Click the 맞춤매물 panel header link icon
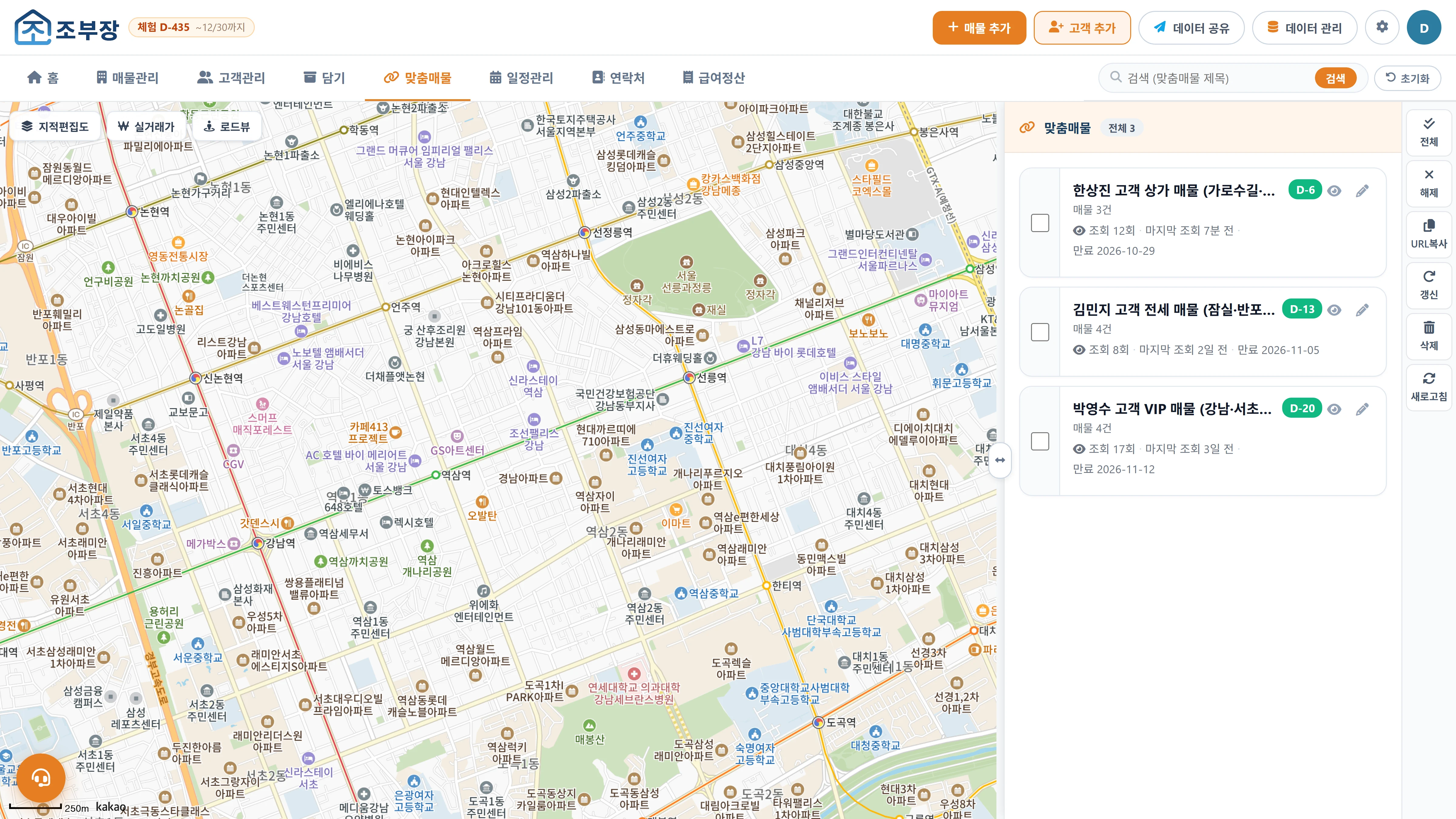Viewport: 1456px width, 819px height. click(1026, 128)
